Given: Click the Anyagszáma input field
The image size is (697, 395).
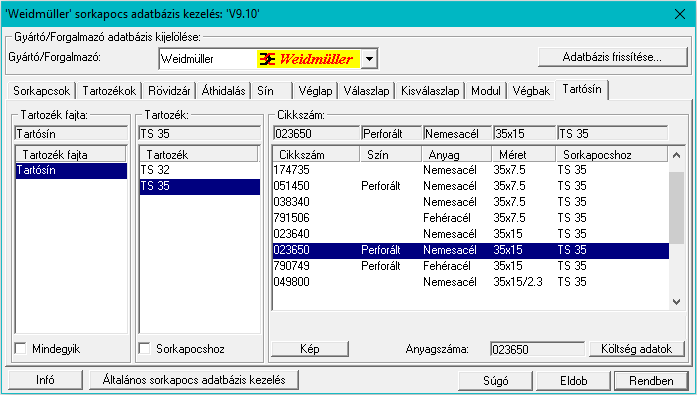Looking at the screenshot, I should point(537,349).
